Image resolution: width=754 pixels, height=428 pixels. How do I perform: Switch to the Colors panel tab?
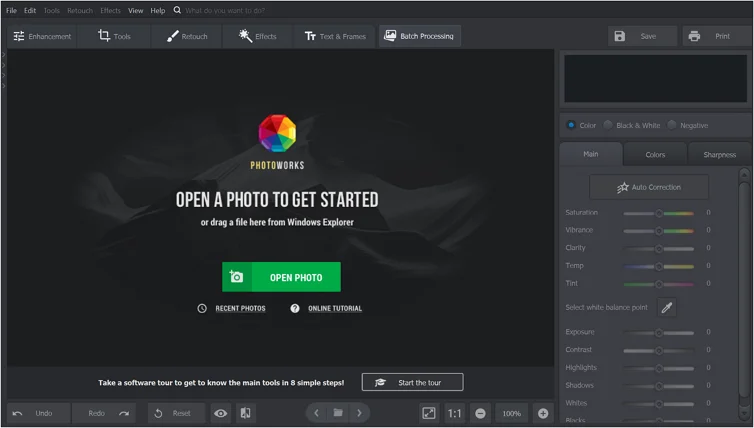tap(655, 154)
